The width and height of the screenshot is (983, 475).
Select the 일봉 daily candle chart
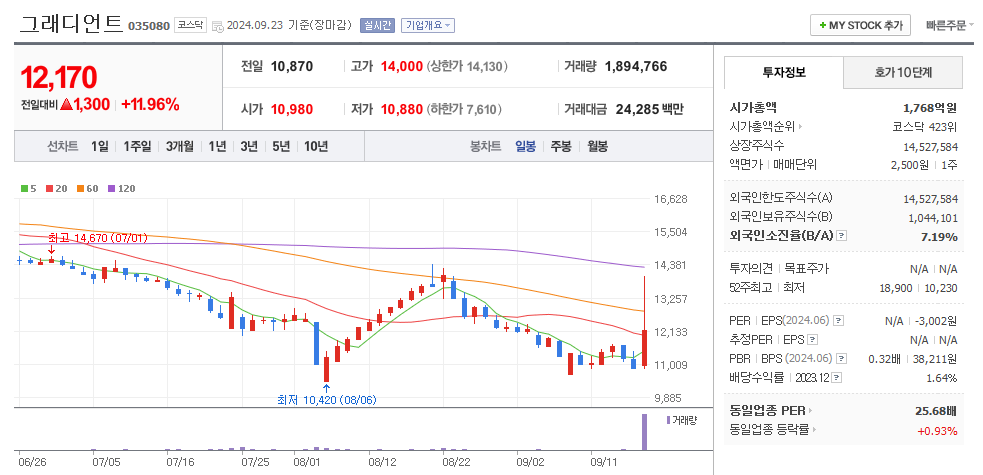[525, 147]
